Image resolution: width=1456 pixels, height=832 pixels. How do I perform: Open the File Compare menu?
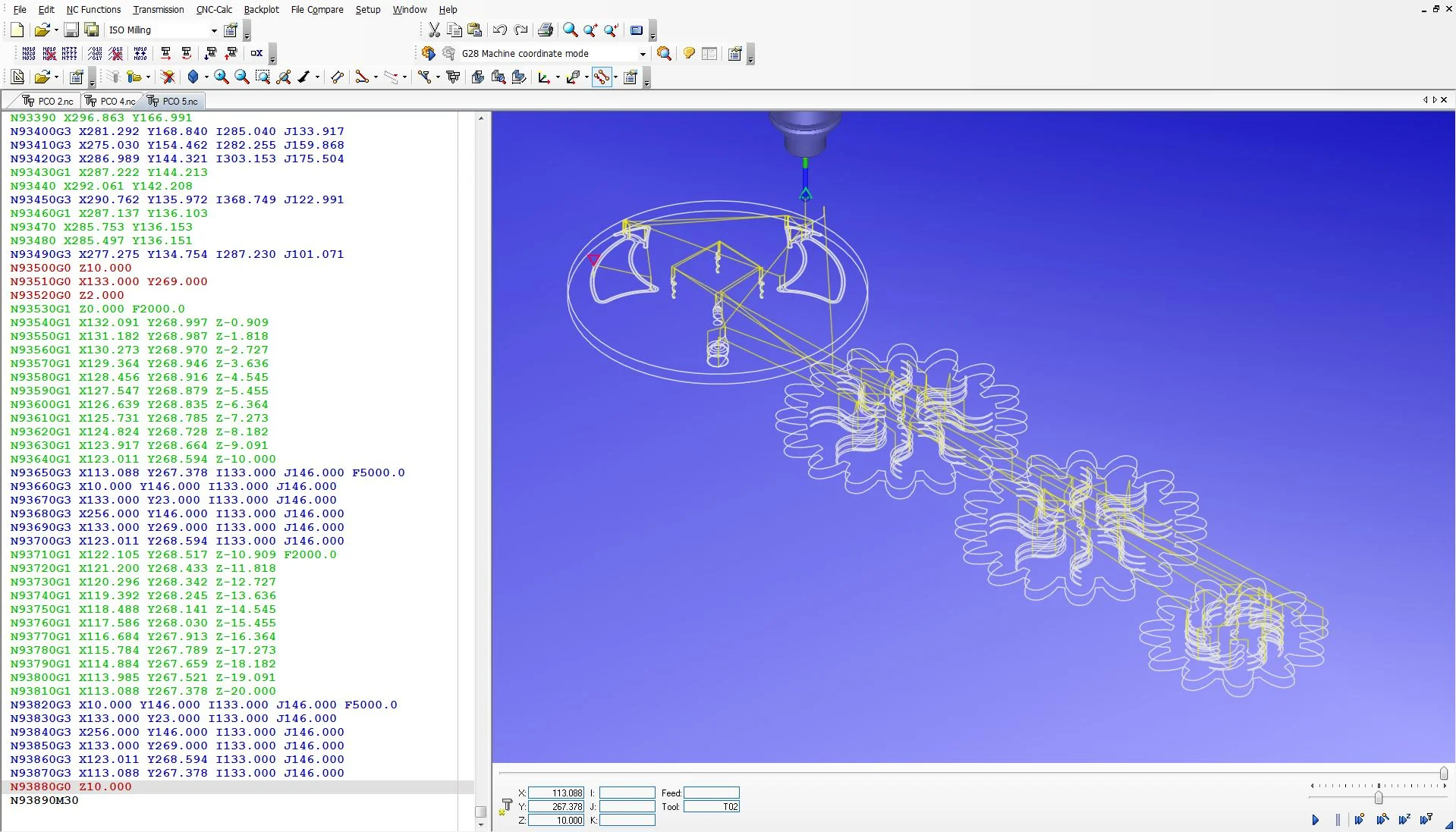point(317,9)
